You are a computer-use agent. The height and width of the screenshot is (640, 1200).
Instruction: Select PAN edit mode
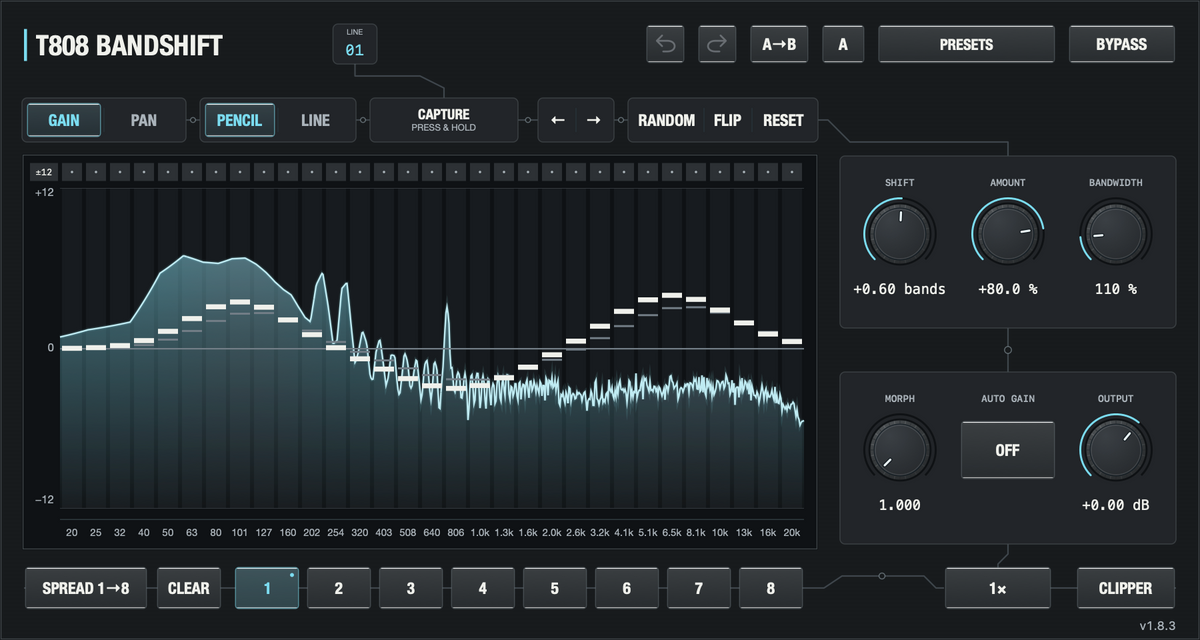(x=144, y=120)
